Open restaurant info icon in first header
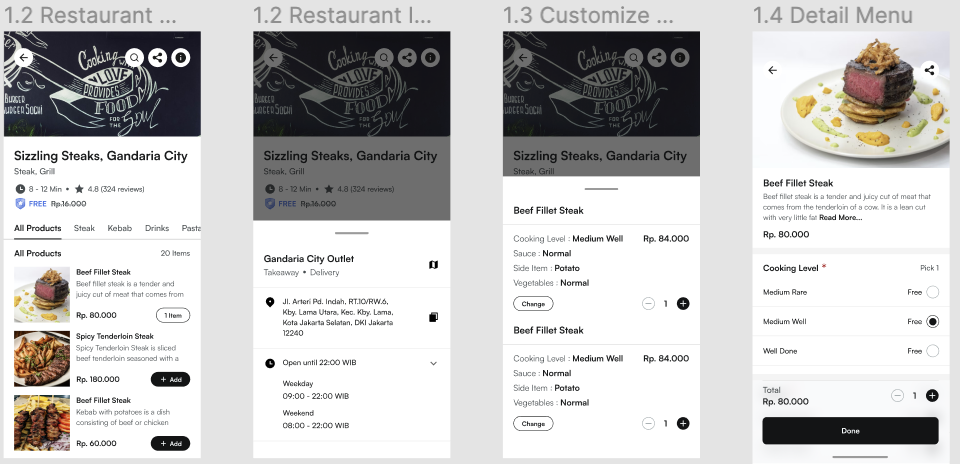This screenshot has width=960, height=464. [180, 57]
